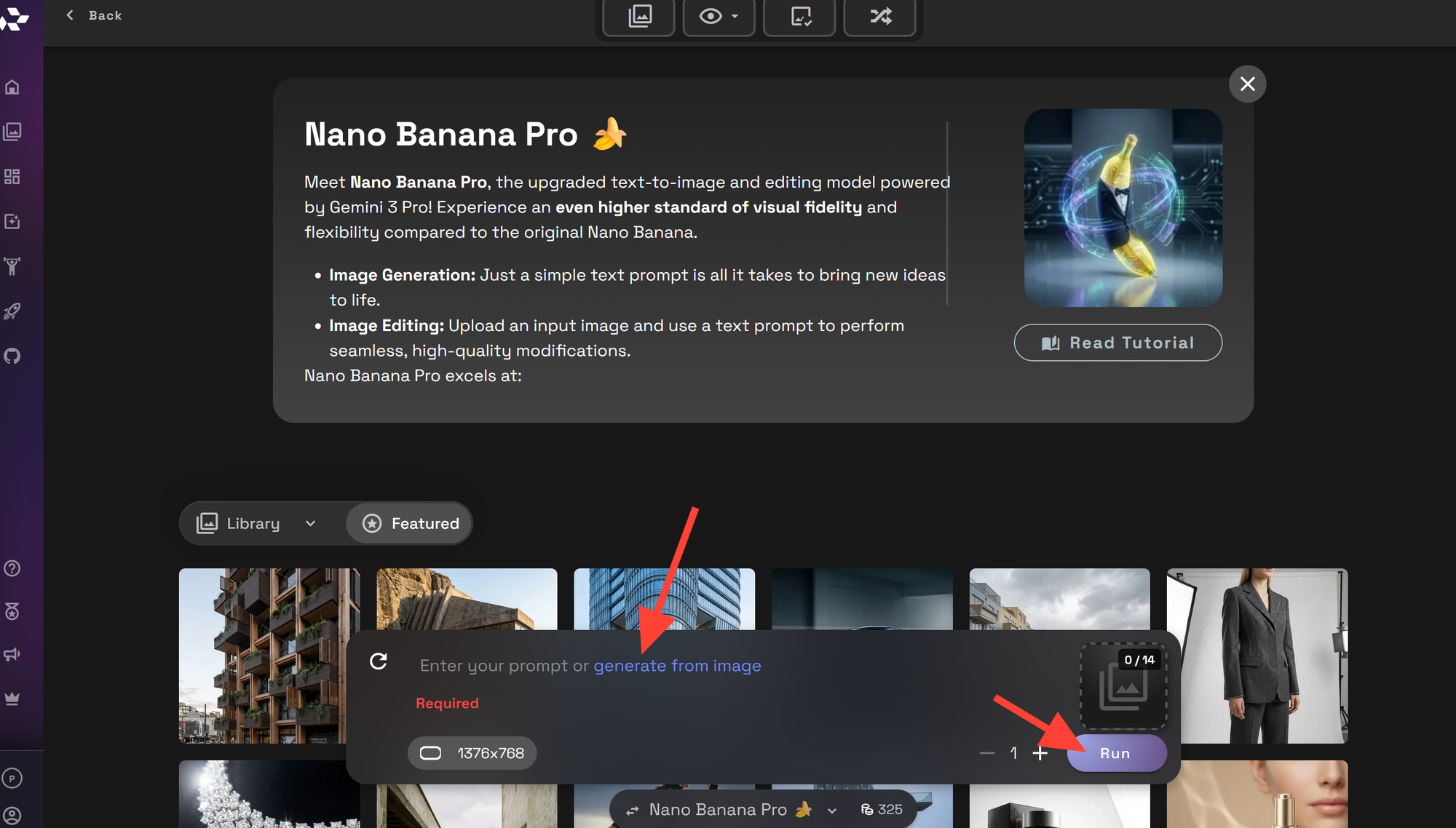Image resolution: width=1456 pixels, height=828 pixels.
Task: Click the image gallery icon in top toolbar
Action: 639,16
